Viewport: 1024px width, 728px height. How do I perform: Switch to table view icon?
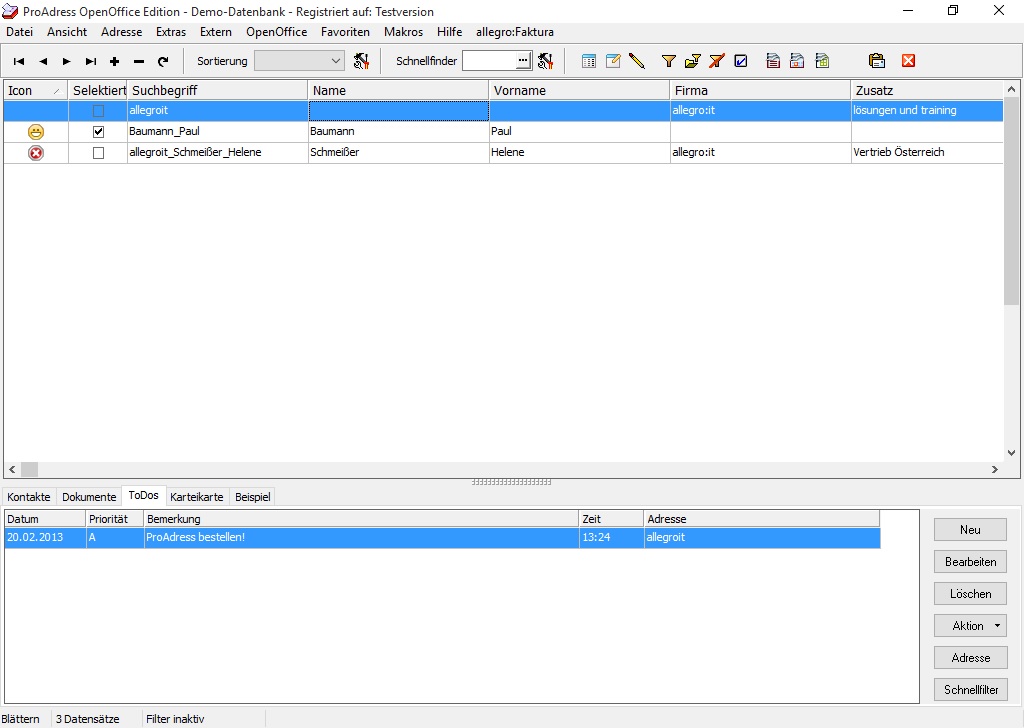pos(588,61)
